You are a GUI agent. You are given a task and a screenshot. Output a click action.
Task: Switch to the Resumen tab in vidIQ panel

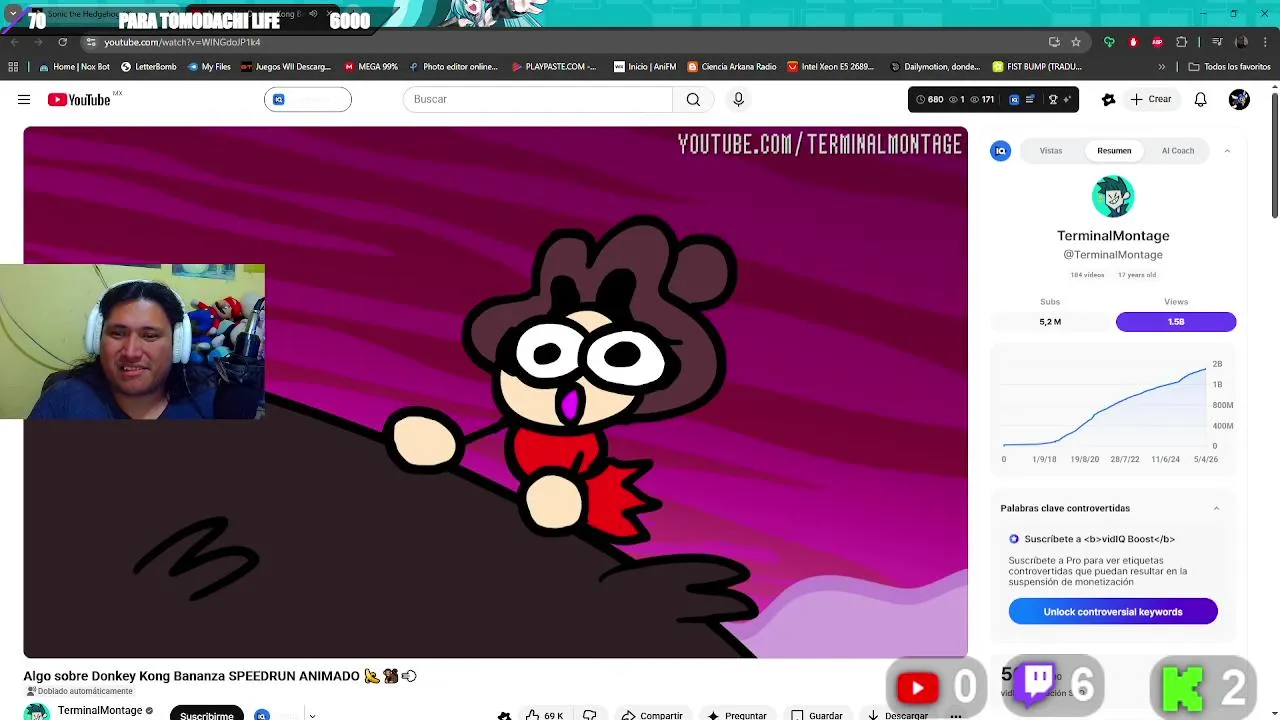(1114, 151)
